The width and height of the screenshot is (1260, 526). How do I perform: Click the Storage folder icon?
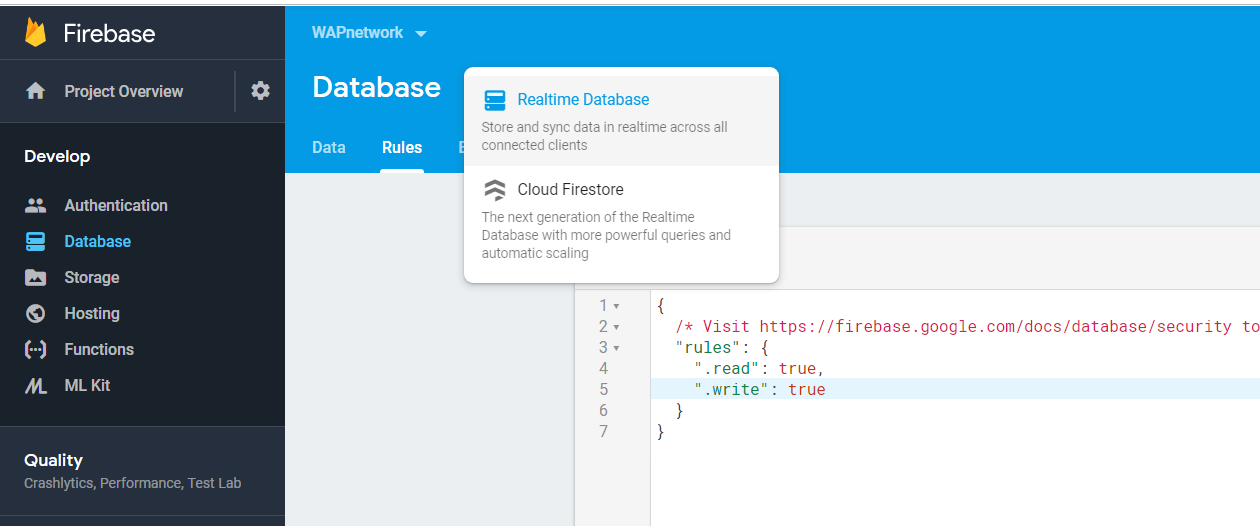coord(36,277)
